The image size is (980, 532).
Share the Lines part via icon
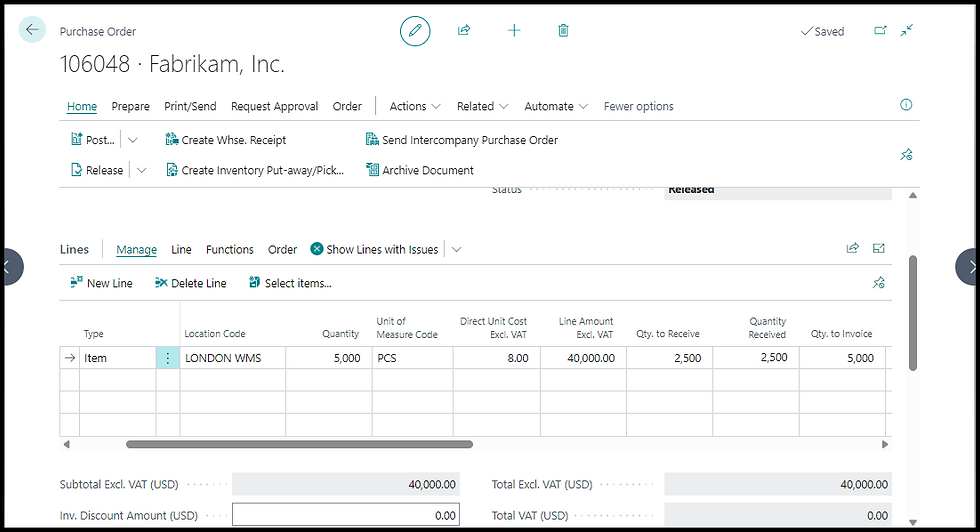pos(852,248)
